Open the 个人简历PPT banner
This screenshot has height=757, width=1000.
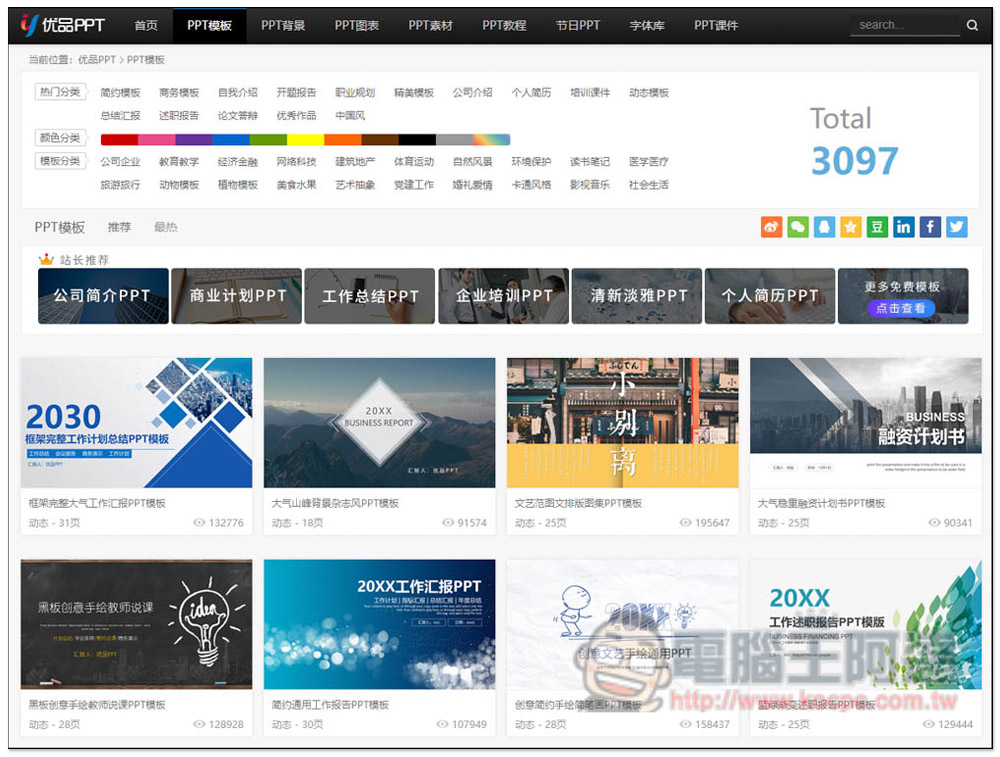coord(770,296)
